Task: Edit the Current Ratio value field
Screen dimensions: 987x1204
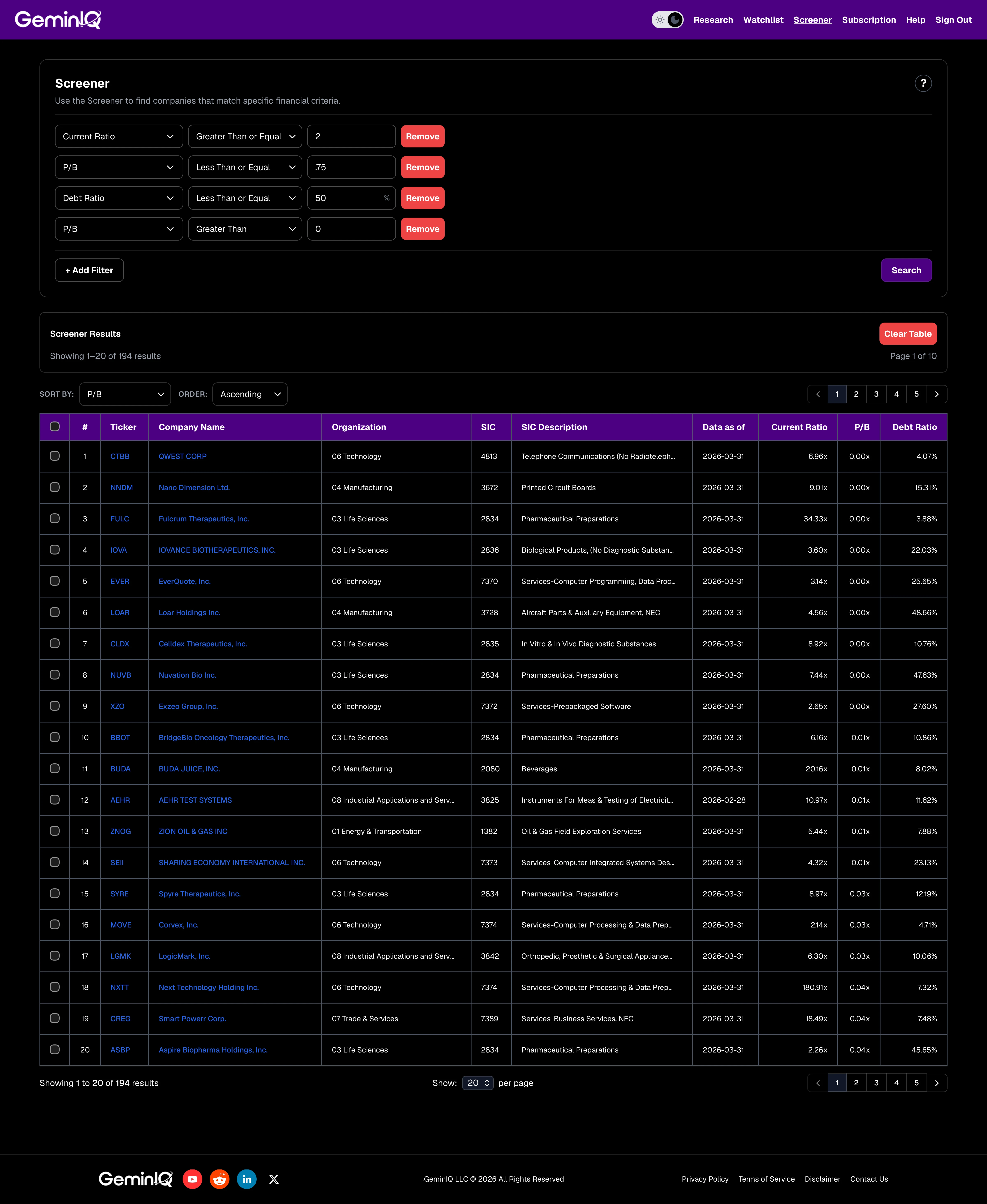Action: [351, 137]
